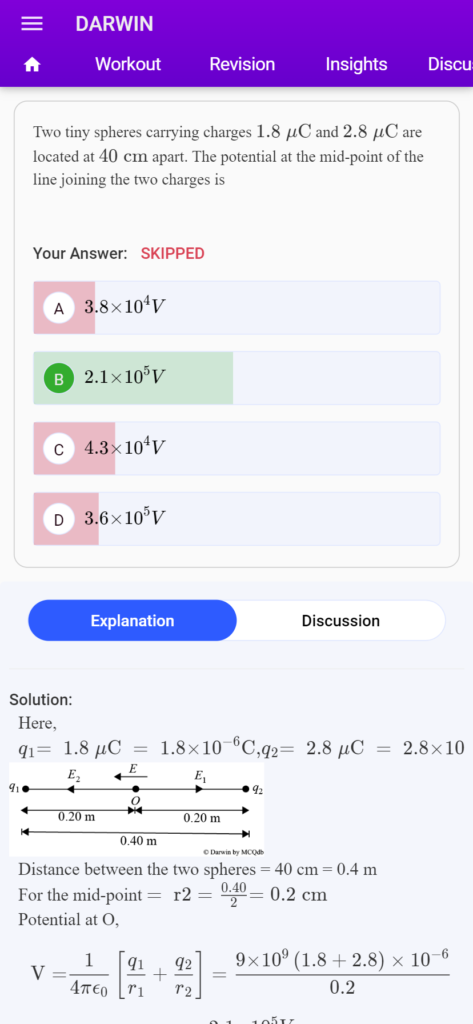Image resolution: width=473 pixels, height=1024 pixels.
Task: Select option D circle badge
Action: 59,520
